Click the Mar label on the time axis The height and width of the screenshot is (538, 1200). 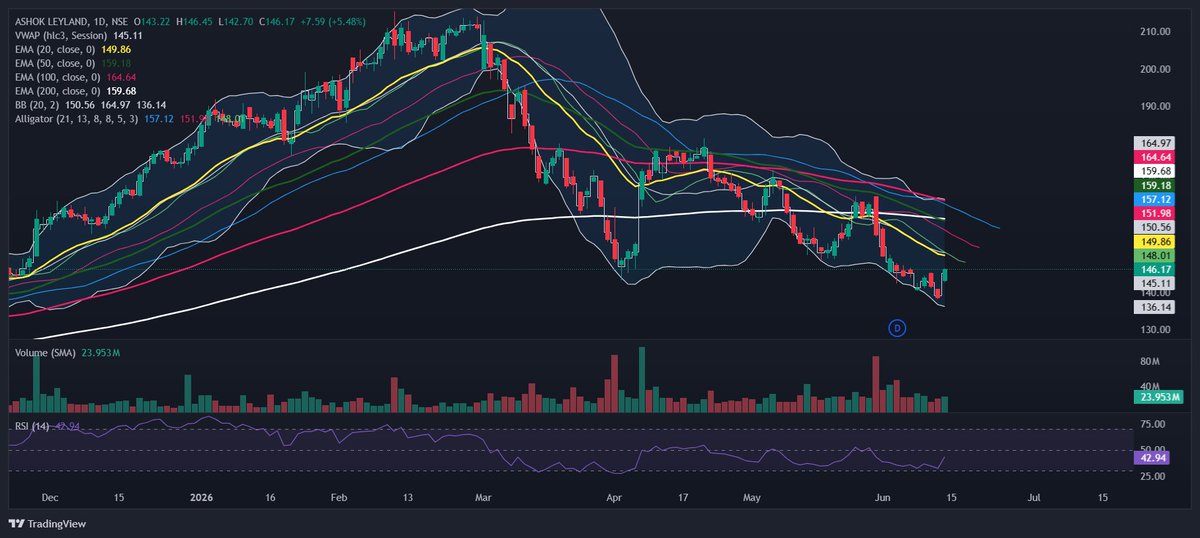pyautogui.click(x=485, y=496)
